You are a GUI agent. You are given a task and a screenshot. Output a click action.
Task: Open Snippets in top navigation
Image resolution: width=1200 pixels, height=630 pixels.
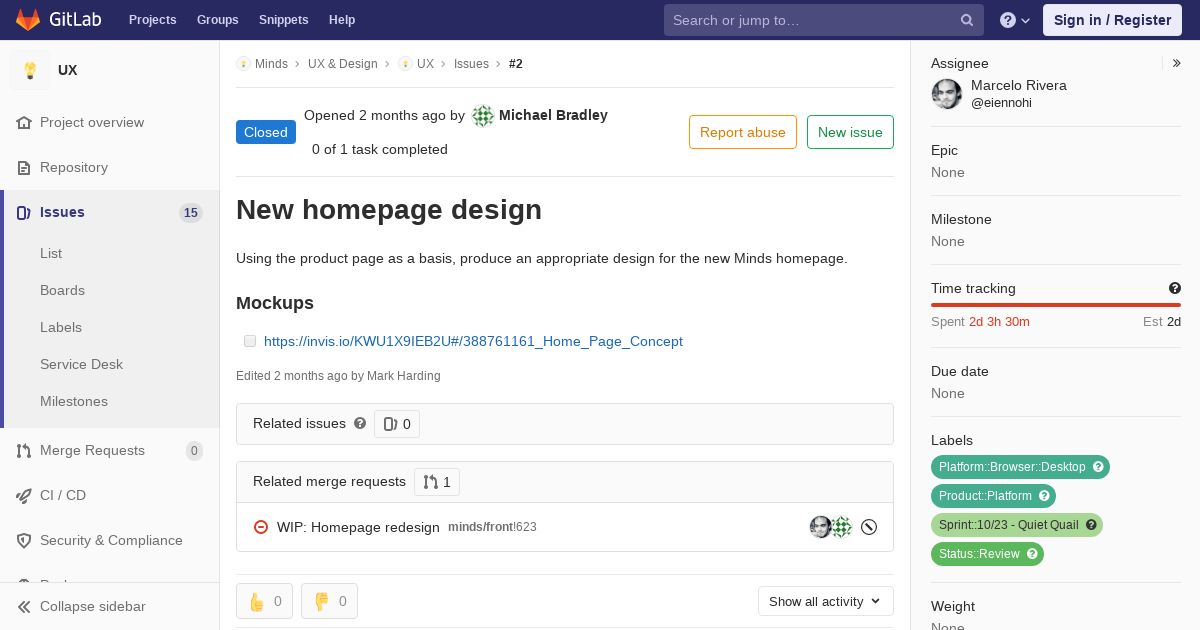[x=284, y=20]
